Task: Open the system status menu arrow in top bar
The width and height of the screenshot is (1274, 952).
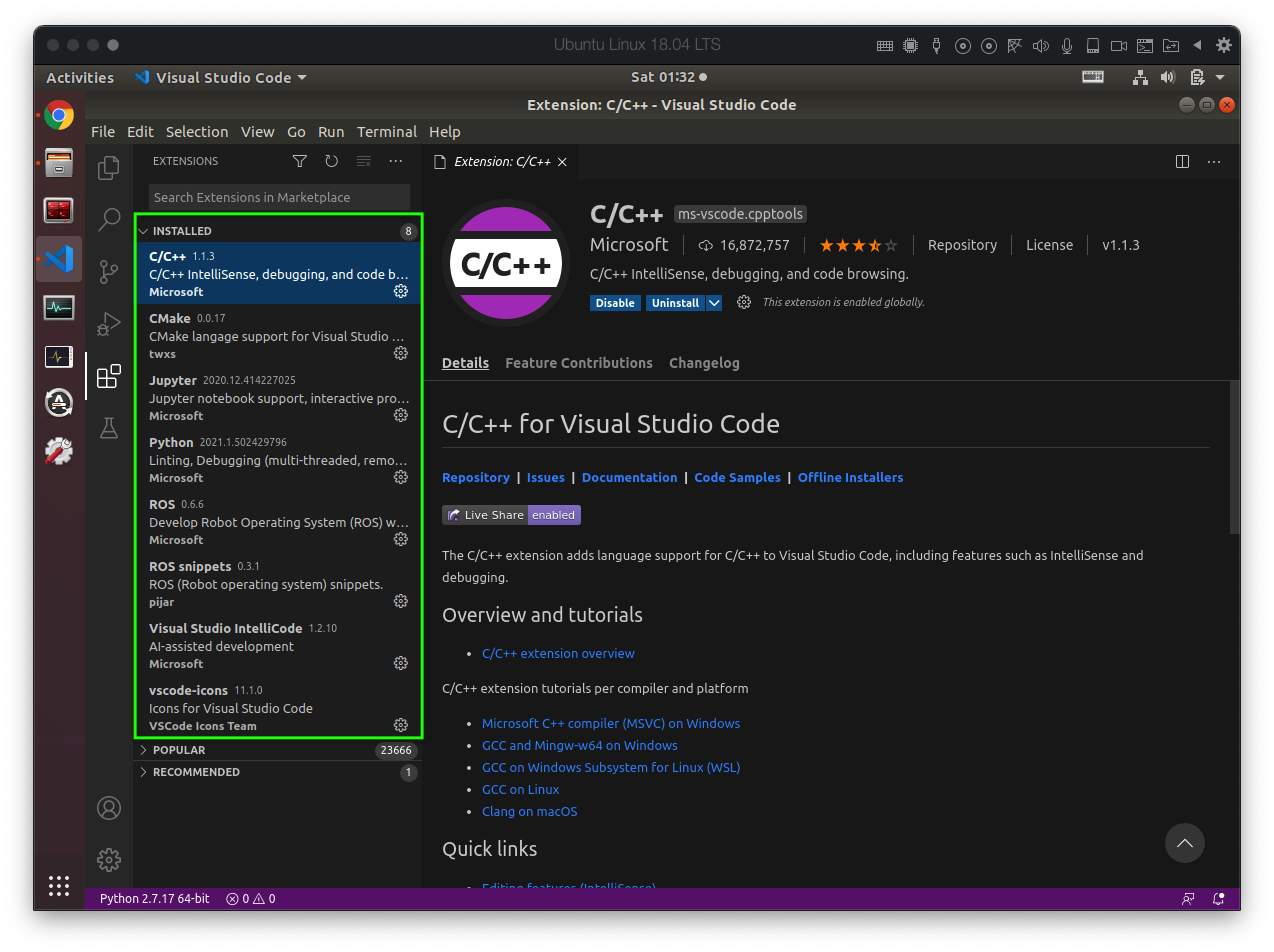Action: 1220,77
